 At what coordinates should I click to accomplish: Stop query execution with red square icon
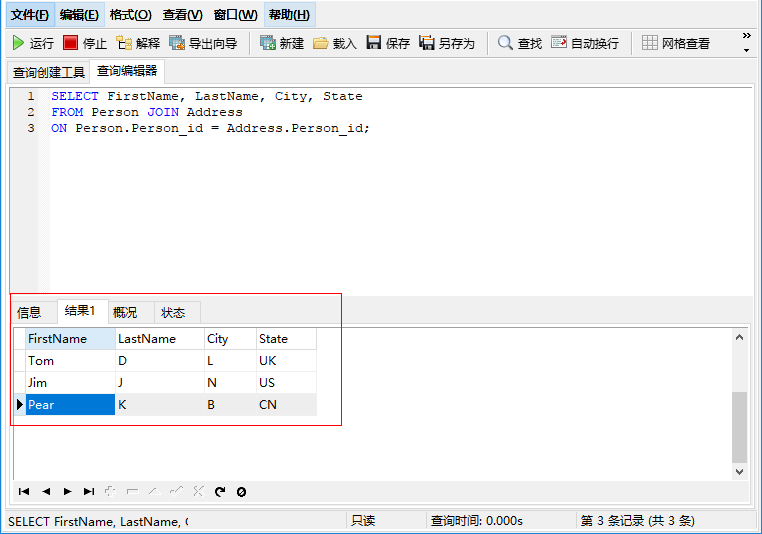pos(85,43)
